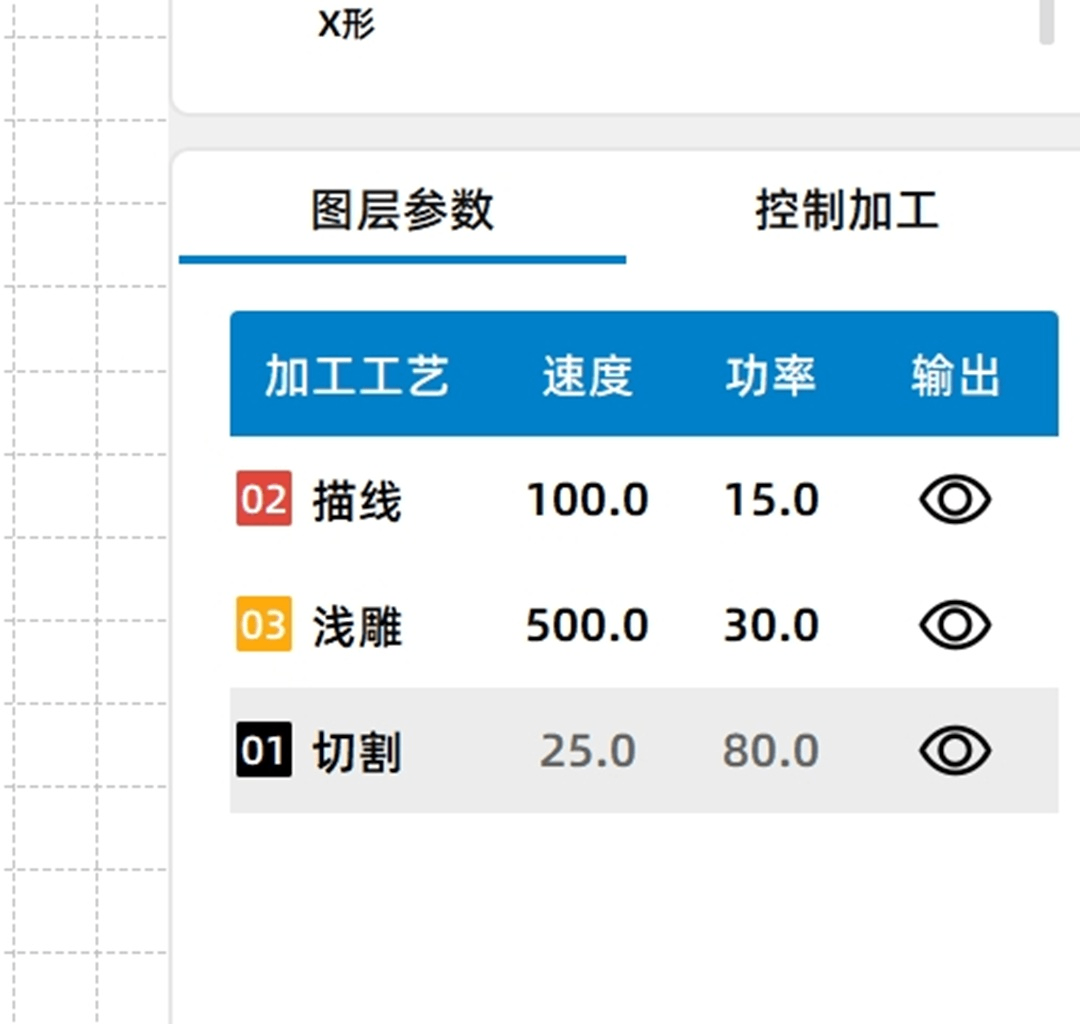This screenshot has width=1080, height=1024.
Task: Toggle output visibility for 描线 layer
Action: (955, 499)
